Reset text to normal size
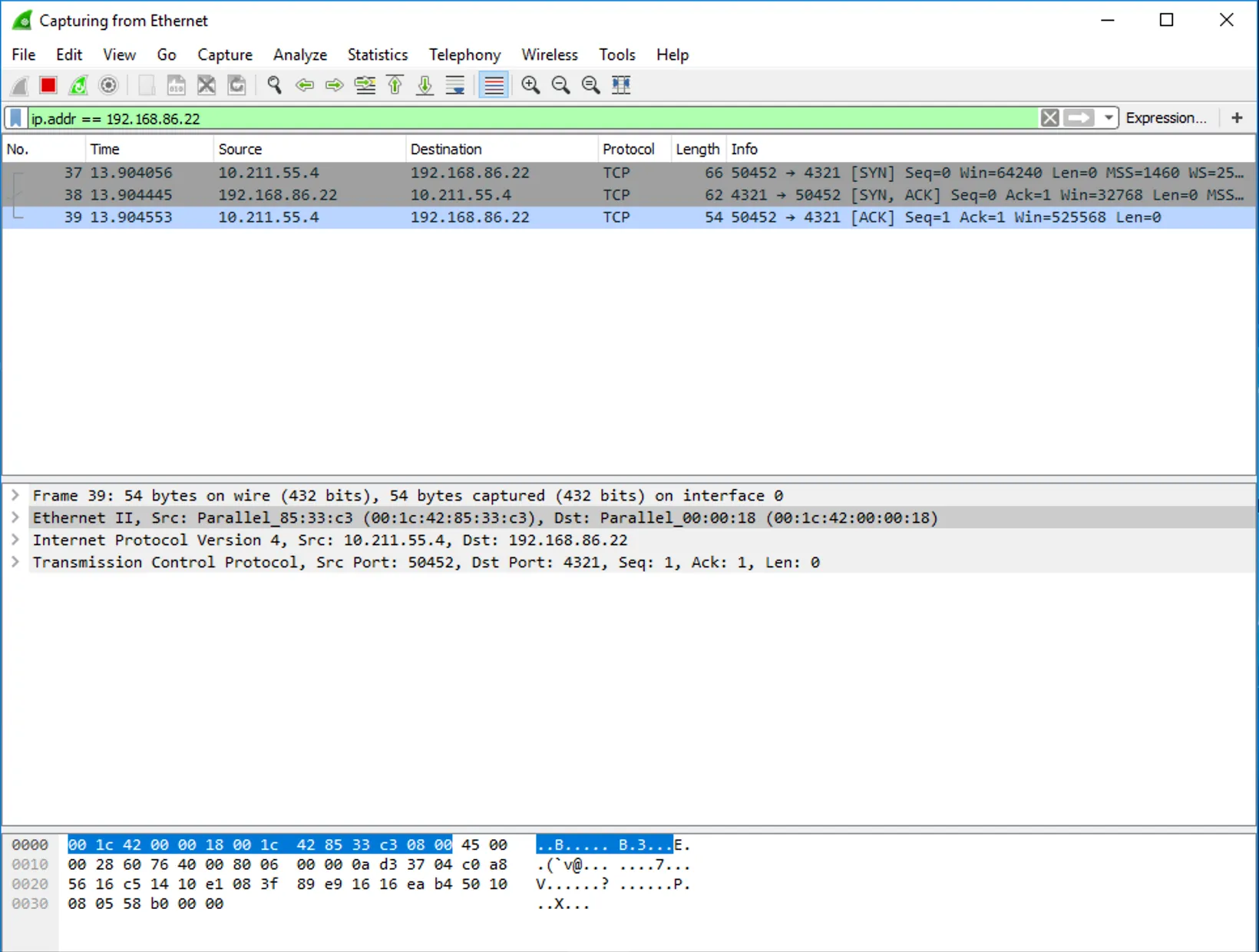 [x=590, y=85]
